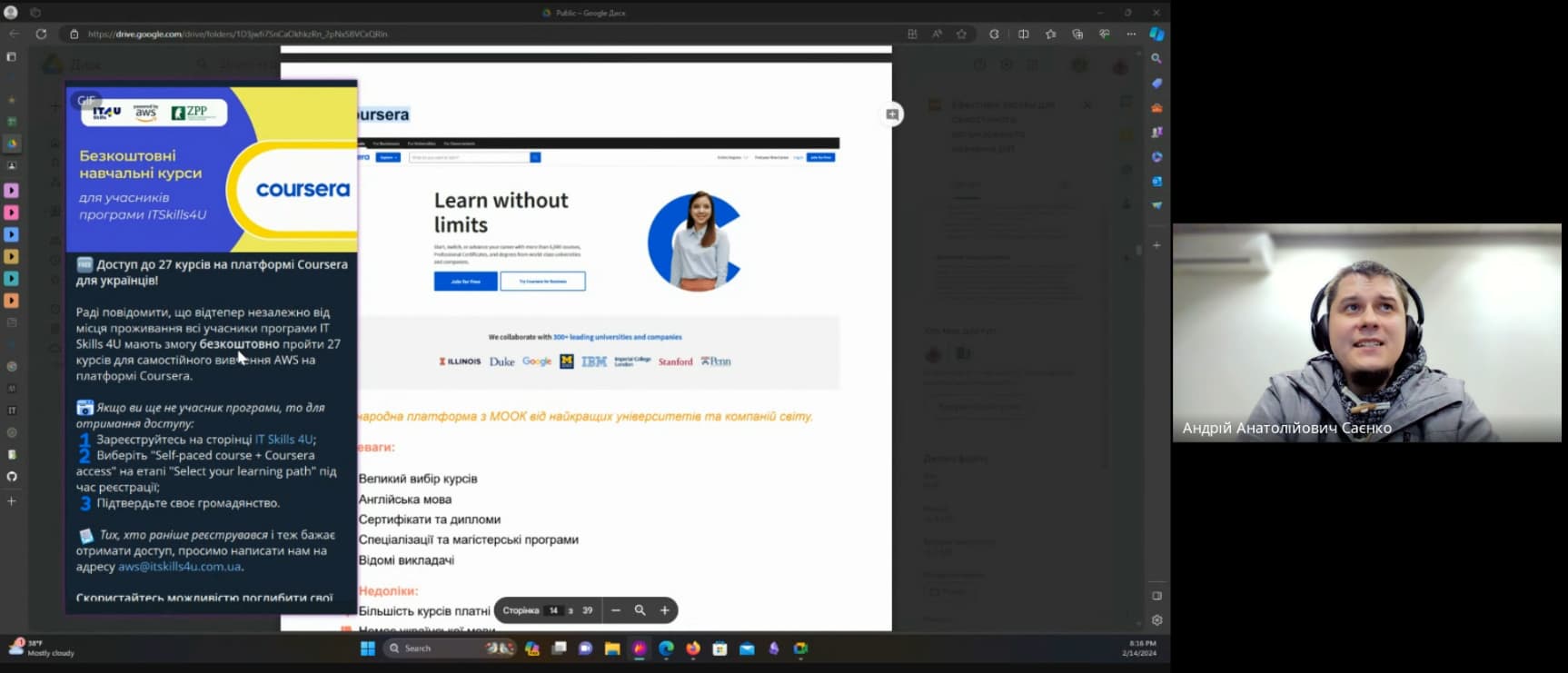Open Edge sidebar settings gear
Viewport: 1568px width, 673px height.
coord(1156,620)
